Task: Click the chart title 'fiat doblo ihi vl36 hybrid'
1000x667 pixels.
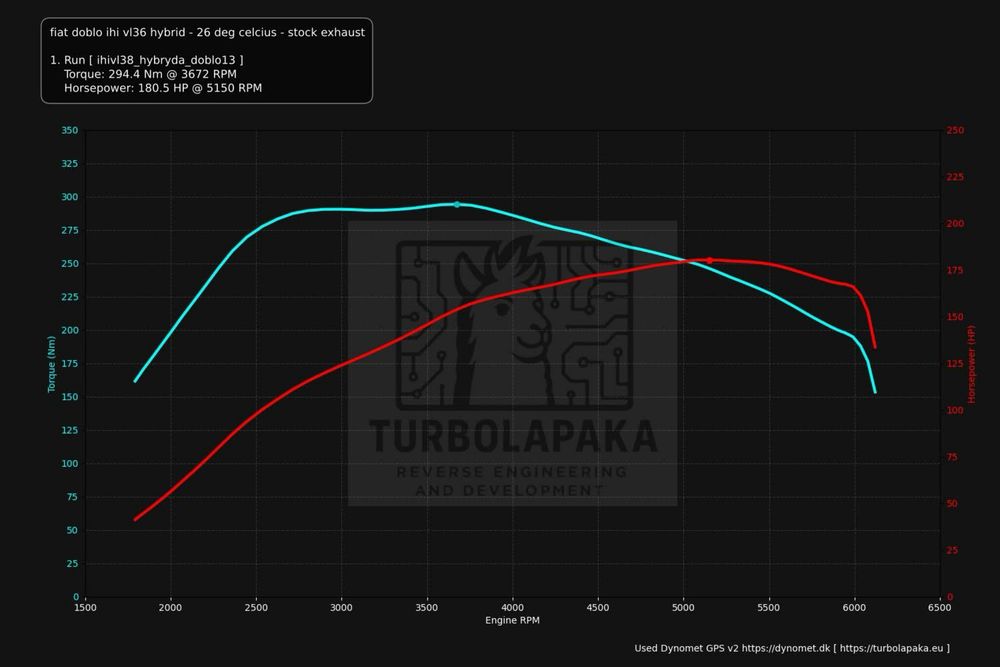Action: coord(118,33)
